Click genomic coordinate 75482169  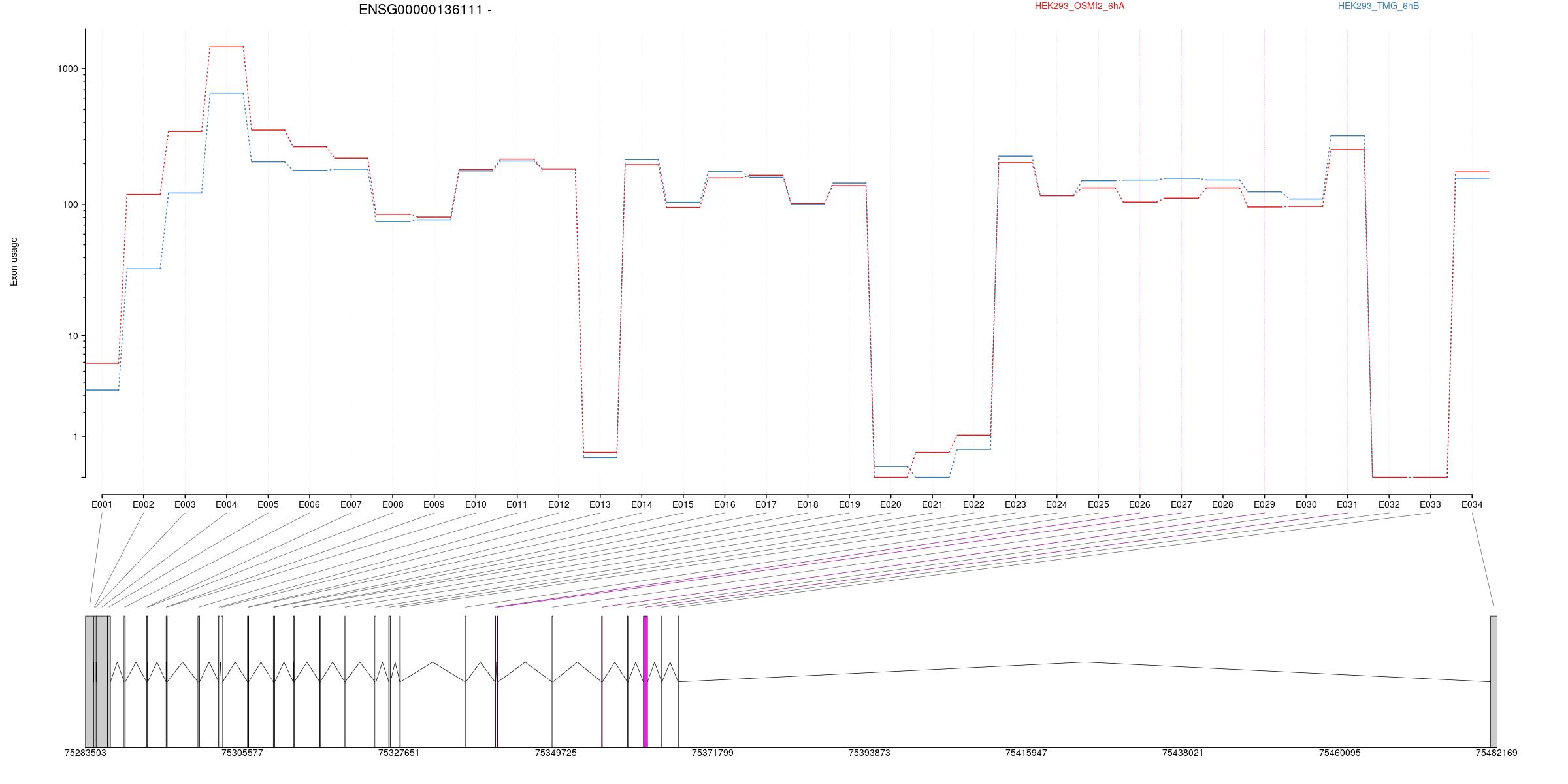pos(1497,753)
